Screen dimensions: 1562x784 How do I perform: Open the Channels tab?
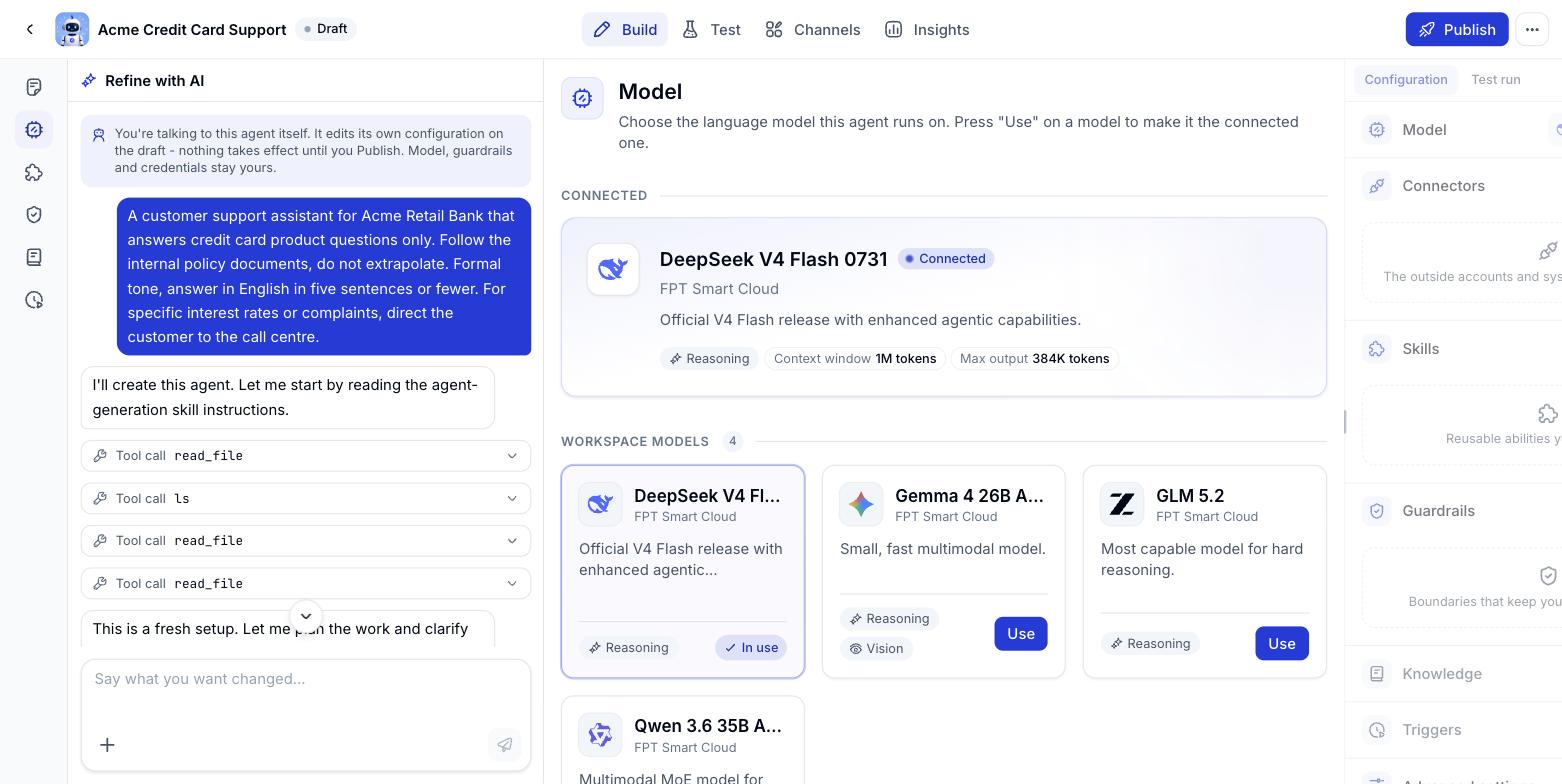(x=813, y=30)
